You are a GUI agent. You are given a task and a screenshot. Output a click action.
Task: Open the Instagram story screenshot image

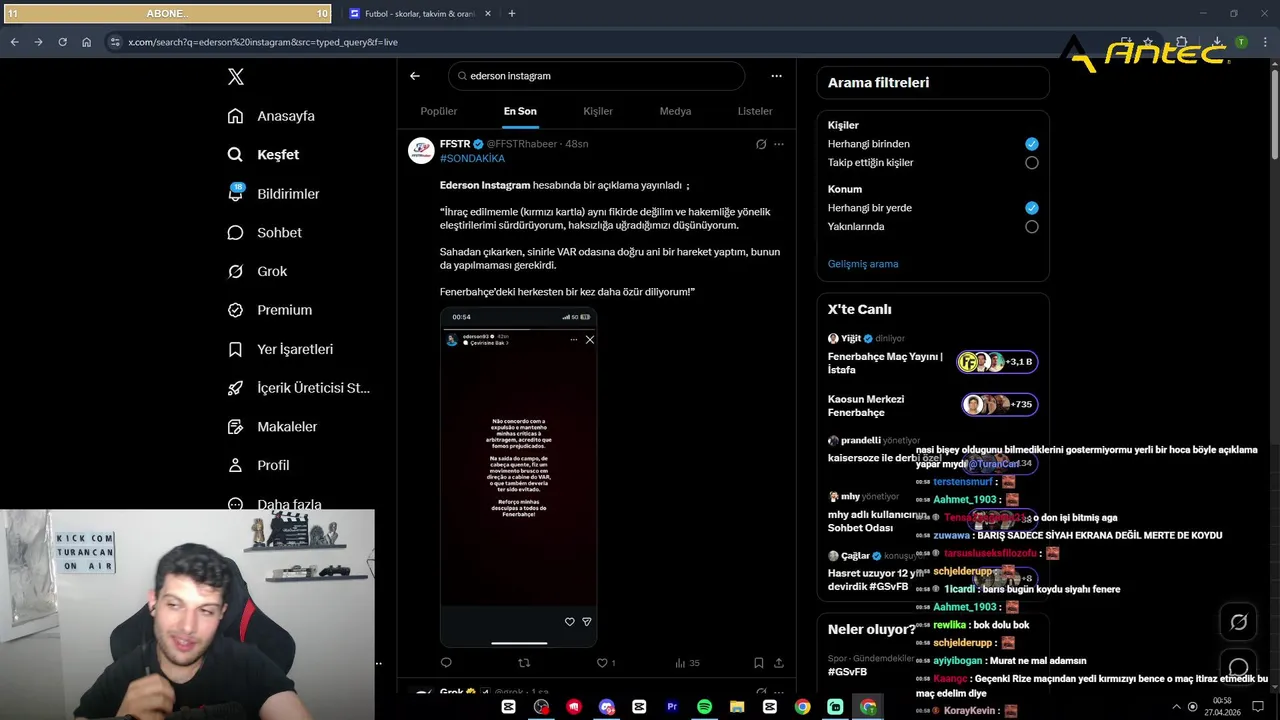518,477
